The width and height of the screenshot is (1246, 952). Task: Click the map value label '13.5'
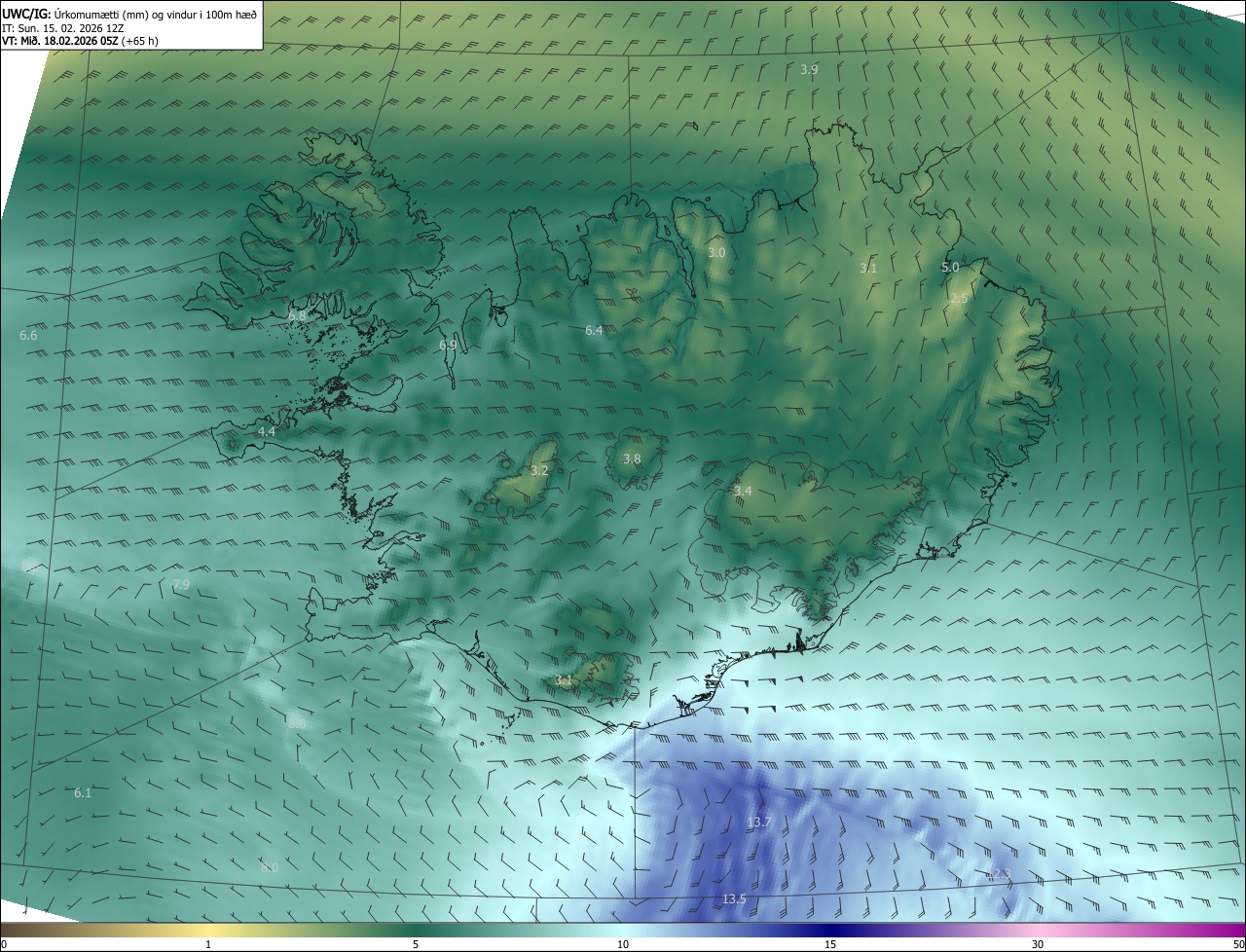(x=735, y=899)
